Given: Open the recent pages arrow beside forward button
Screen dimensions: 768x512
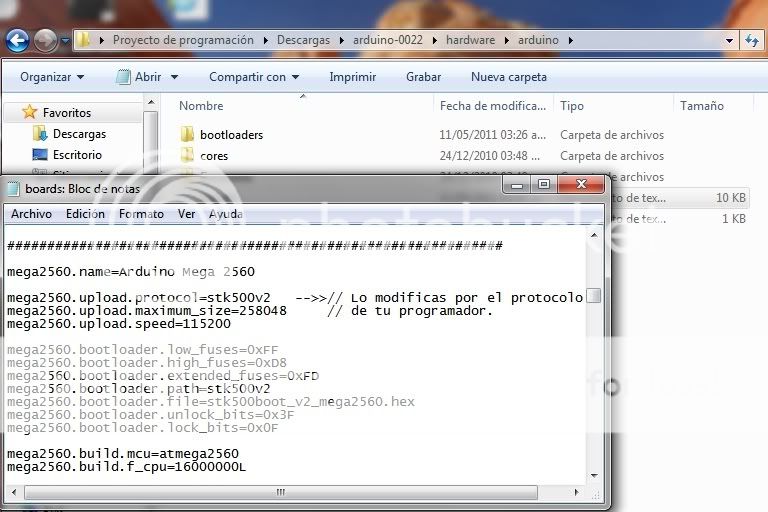Looking at the screenshot, I should [65, 41].
